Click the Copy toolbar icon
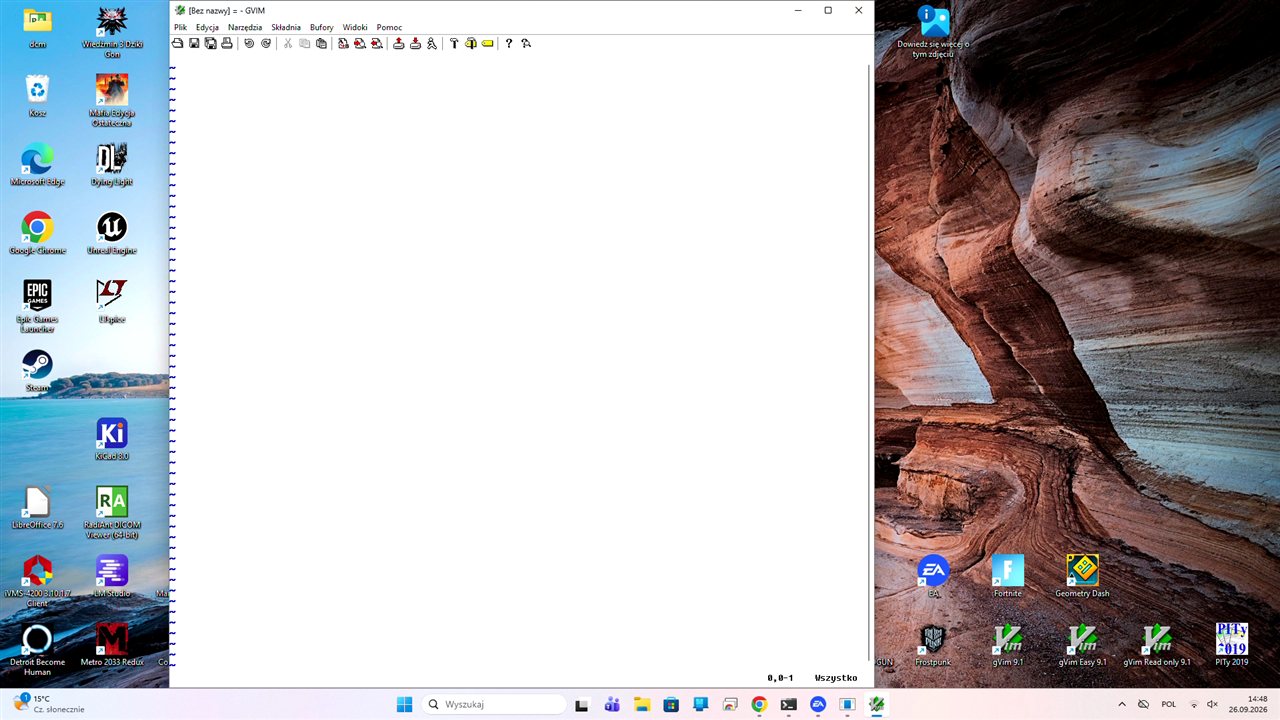 (x=304, y=43)
